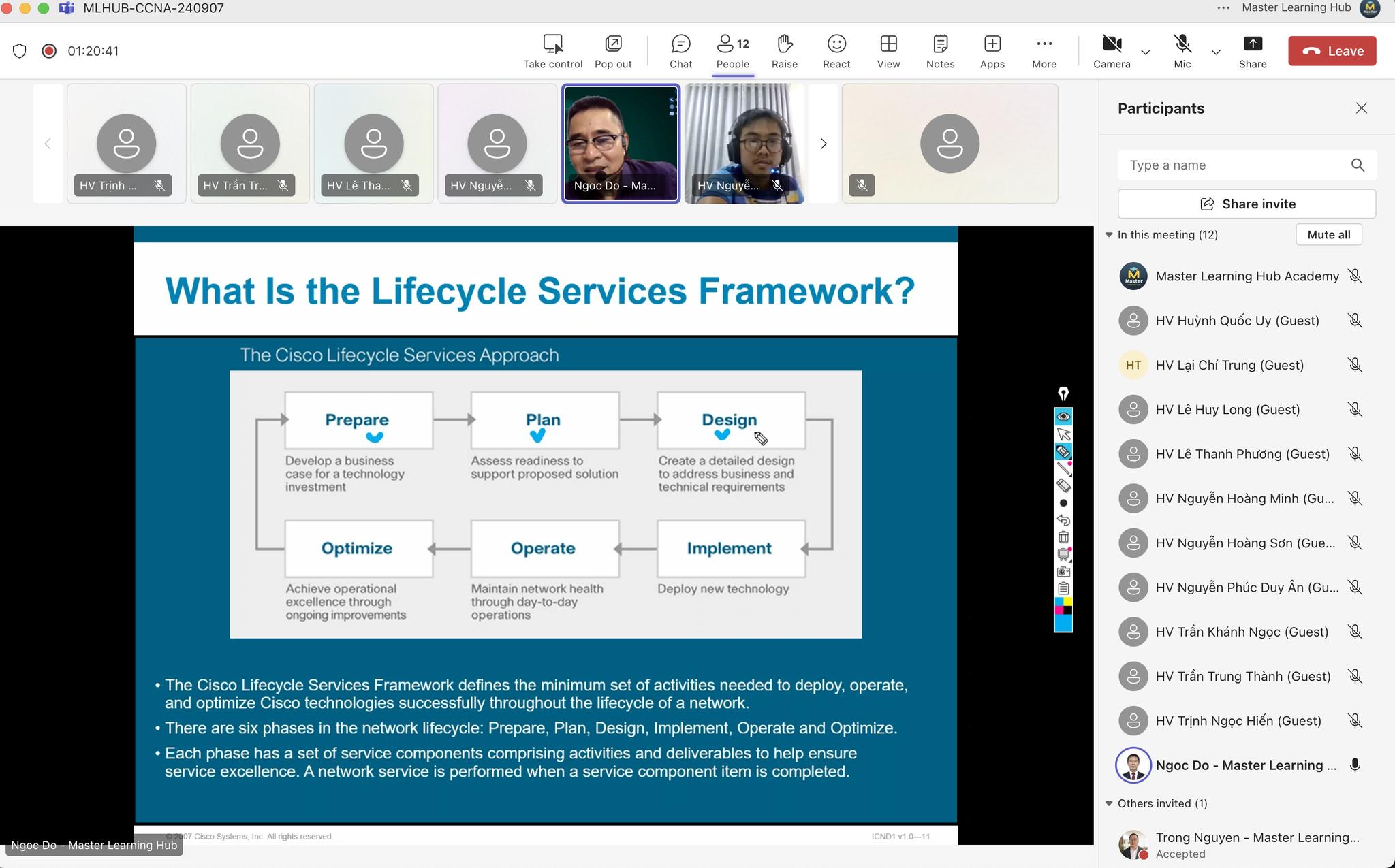Click the Share invite button
The width and height of the screenshot is (1395, 868).
(x=1247, y=204)
